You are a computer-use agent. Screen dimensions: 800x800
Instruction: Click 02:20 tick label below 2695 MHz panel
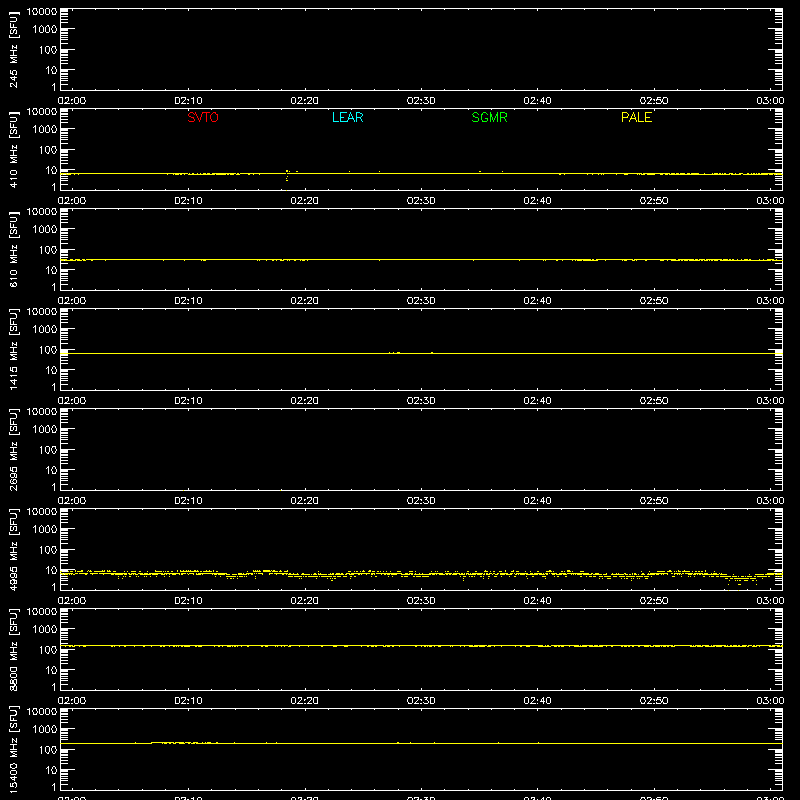(x=305, y=501)
